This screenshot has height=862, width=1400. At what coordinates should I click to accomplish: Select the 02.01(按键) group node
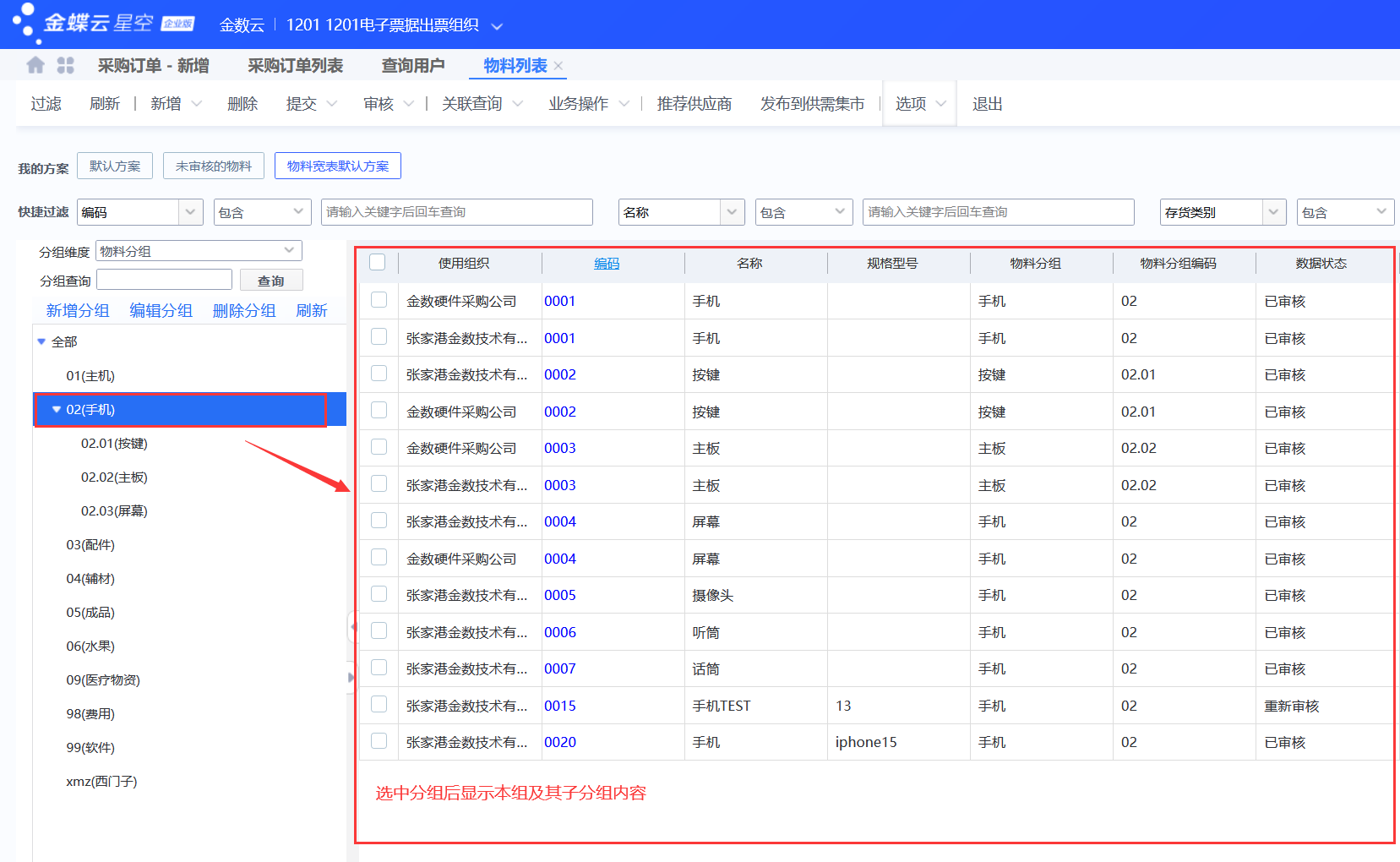tap(114, 444)
